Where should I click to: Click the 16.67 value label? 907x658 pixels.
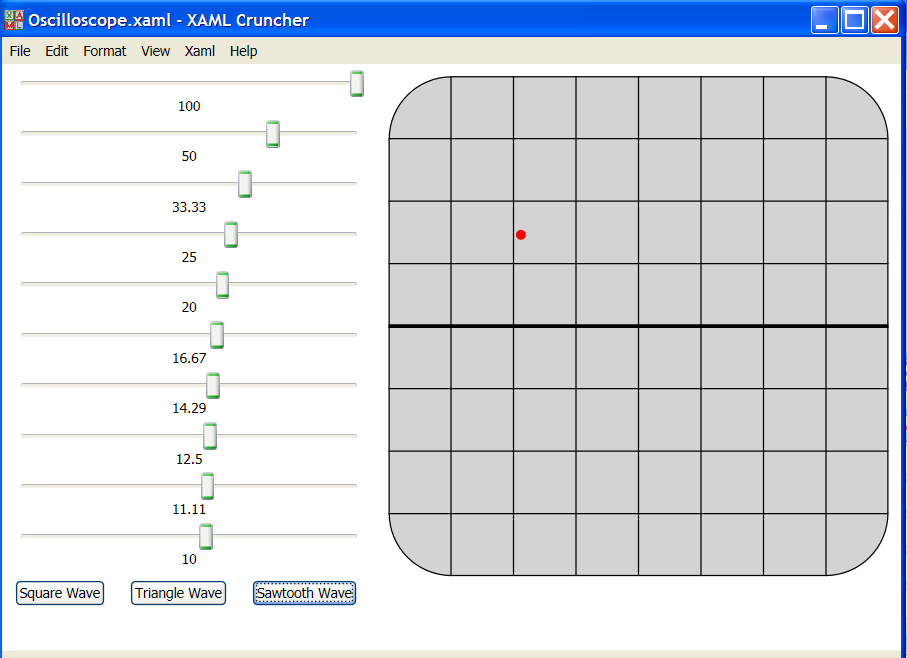click(189, 358)
